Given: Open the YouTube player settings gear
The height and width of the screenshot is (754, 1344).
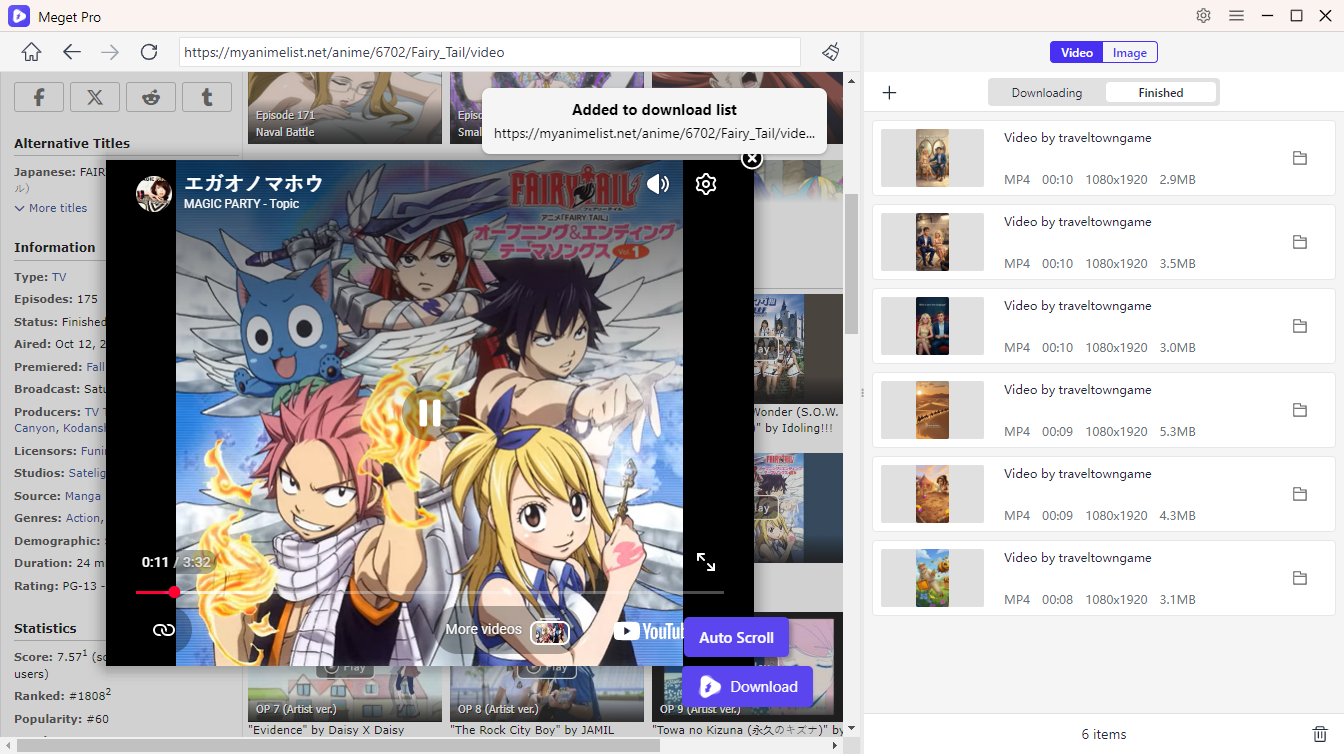Looking at the screenshot, I should [x=706, y=184].
